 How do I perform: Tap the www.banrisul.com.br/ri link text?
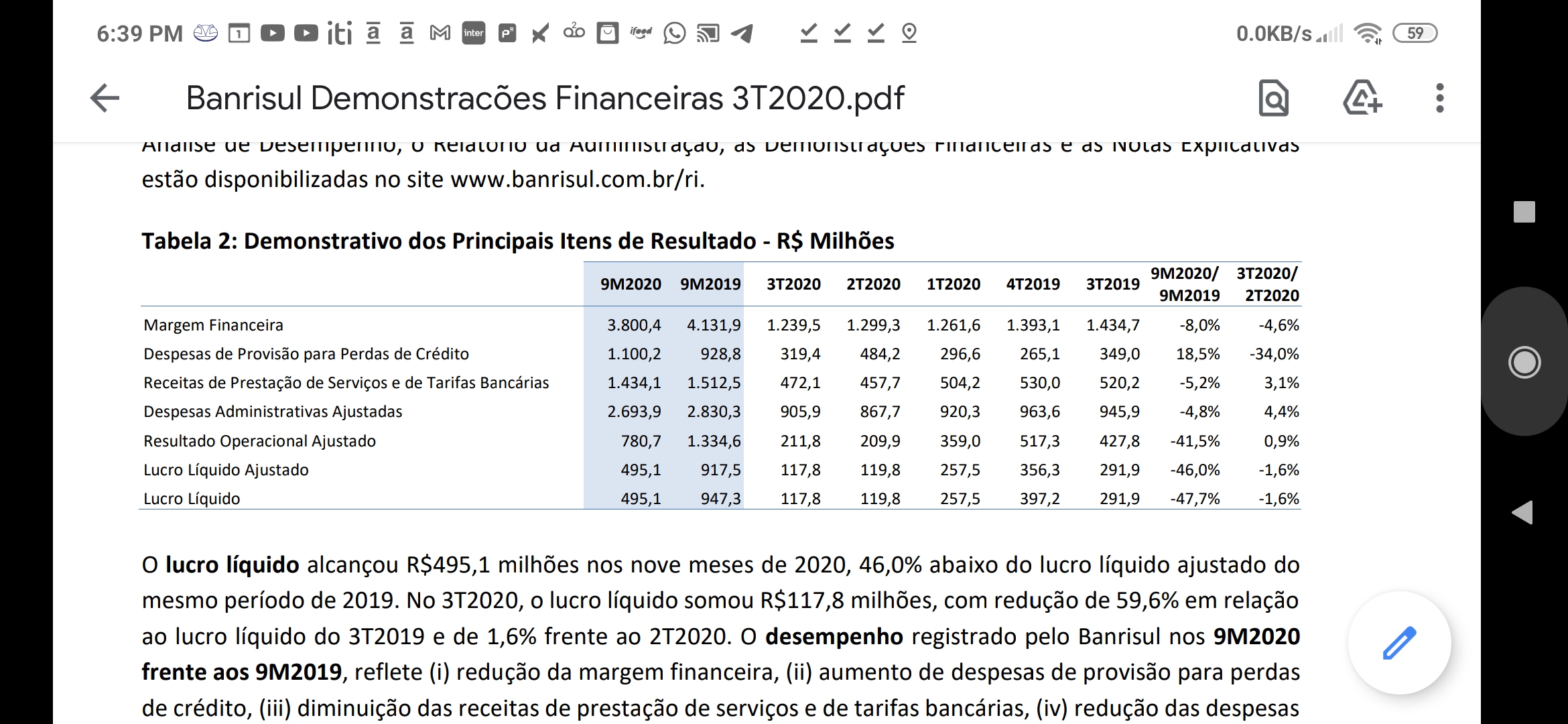576,180
